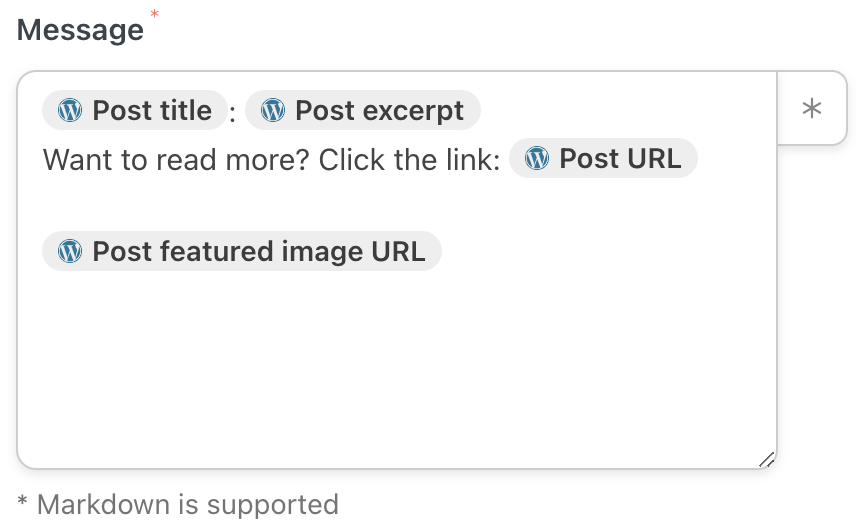The width and height of the screenshot is (862, 530).
Task: Click the Message field label
Action: coord(80,30)
